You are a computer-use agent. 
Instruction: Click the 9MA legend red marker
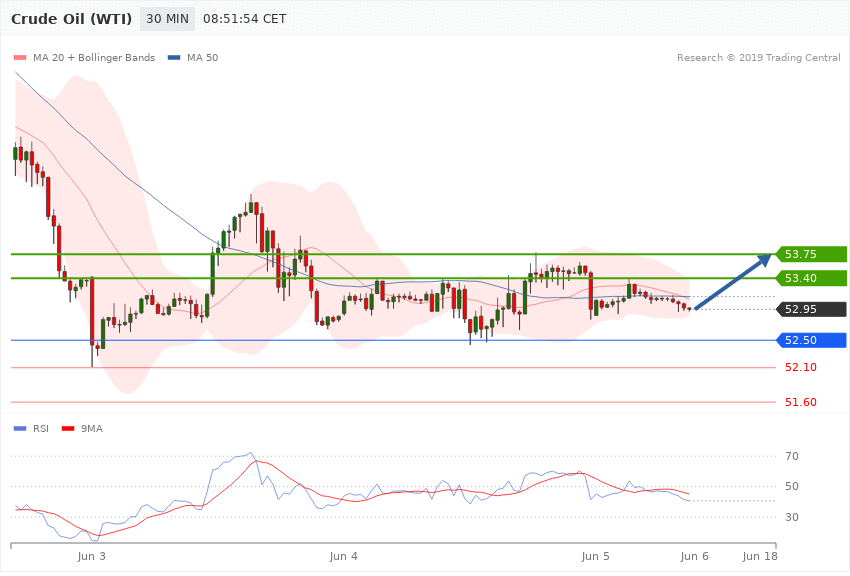click(x=68, y=429)
